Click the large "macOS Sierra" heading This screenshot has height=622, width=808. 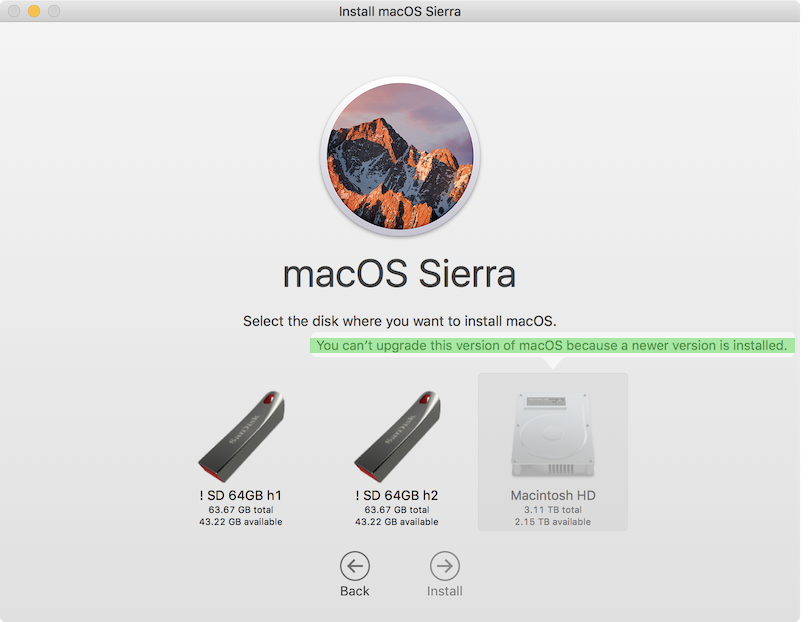(x=399, y=274)
